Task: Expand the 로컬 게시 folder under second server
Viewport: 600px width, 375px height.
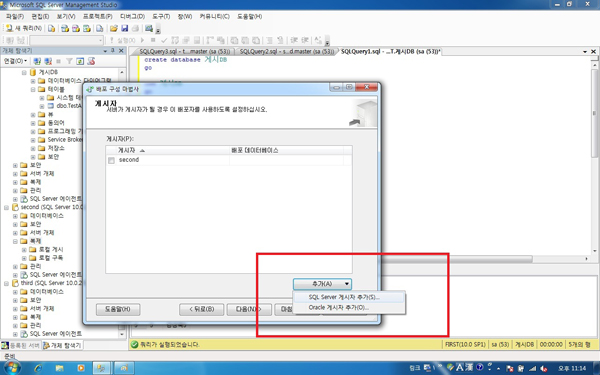Action: pyautogui.click(x=24, y=249)
